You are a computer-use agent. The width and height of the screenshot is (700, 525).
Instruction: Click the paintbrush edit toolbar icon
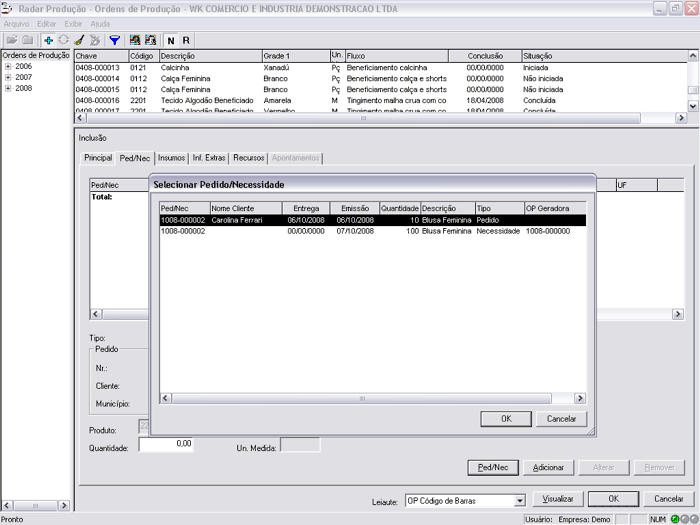pos(79,40)
